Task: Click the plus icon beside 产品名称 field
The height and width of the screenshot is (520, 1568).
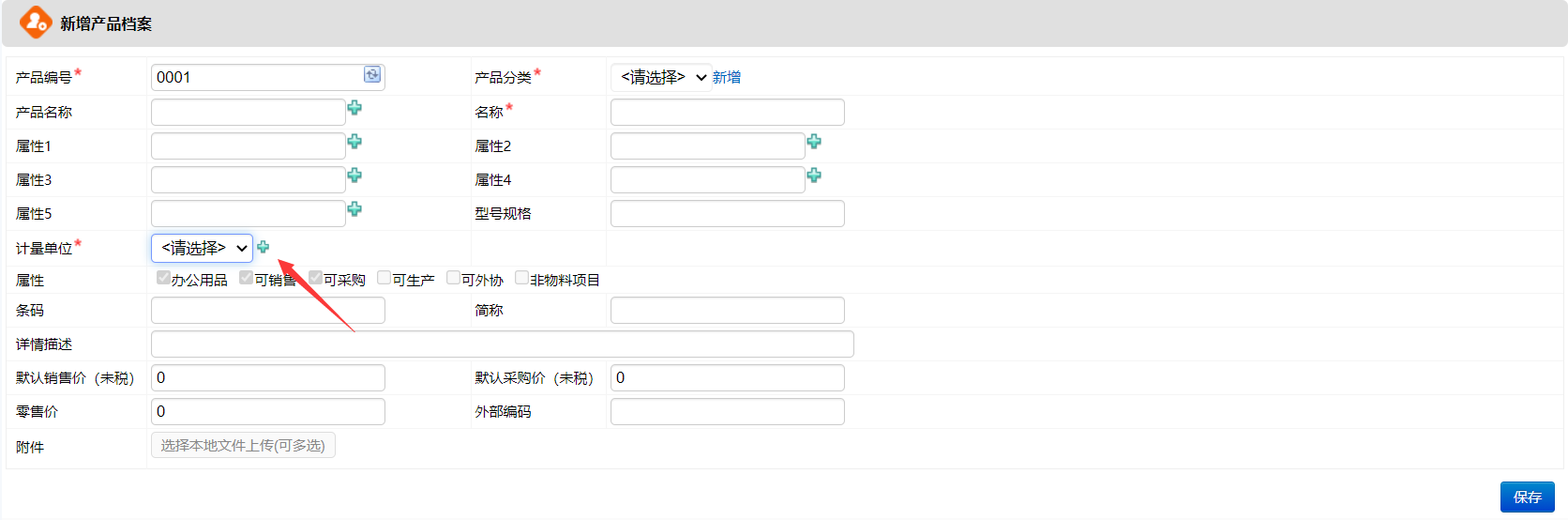Action: point(354,108)
